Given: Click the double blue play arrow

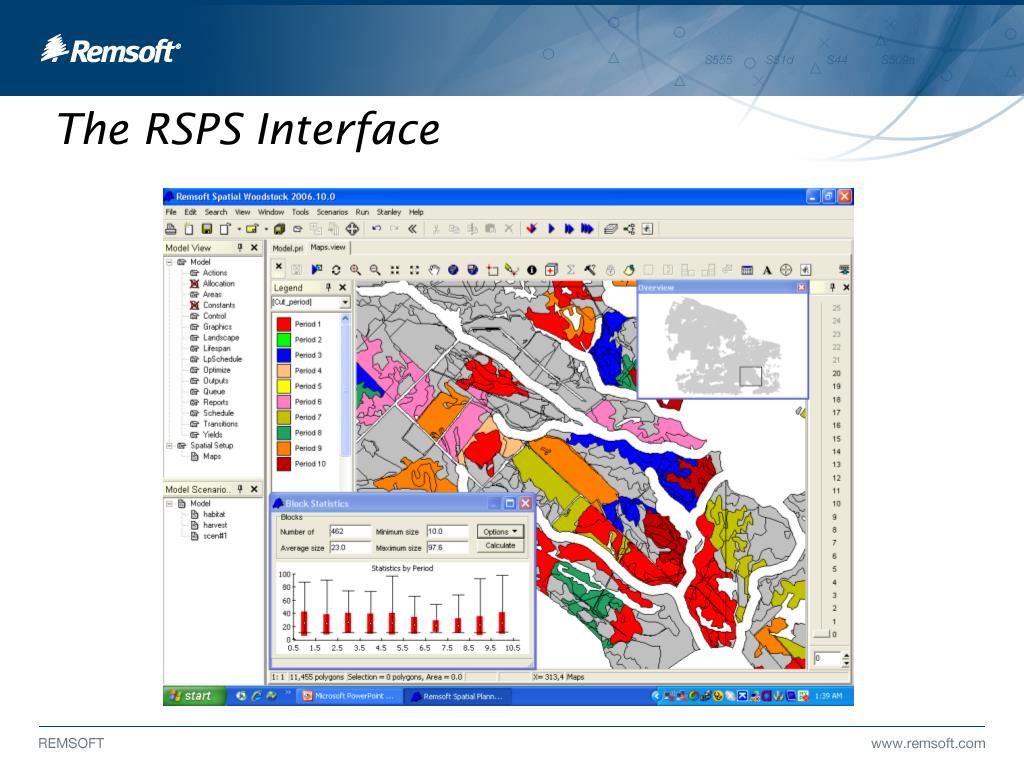Looking at the screenshot, I should point(569,229).
